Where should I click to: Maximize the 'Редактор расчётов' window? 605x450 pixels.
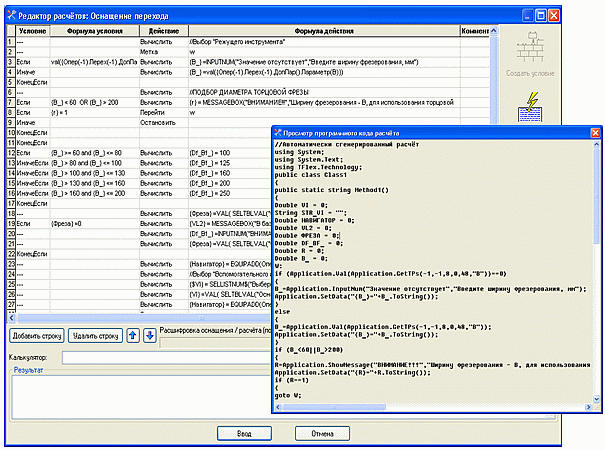[541, 15]
